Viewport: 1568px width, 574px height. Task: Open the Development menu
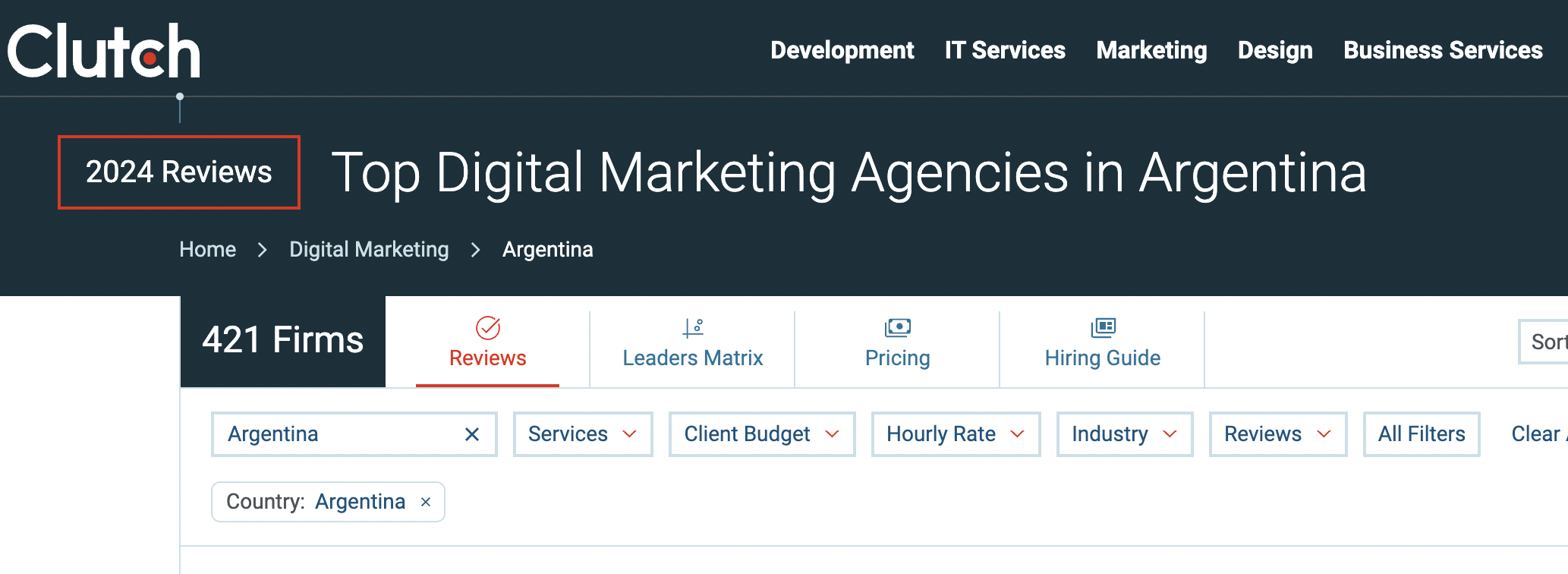842,50
